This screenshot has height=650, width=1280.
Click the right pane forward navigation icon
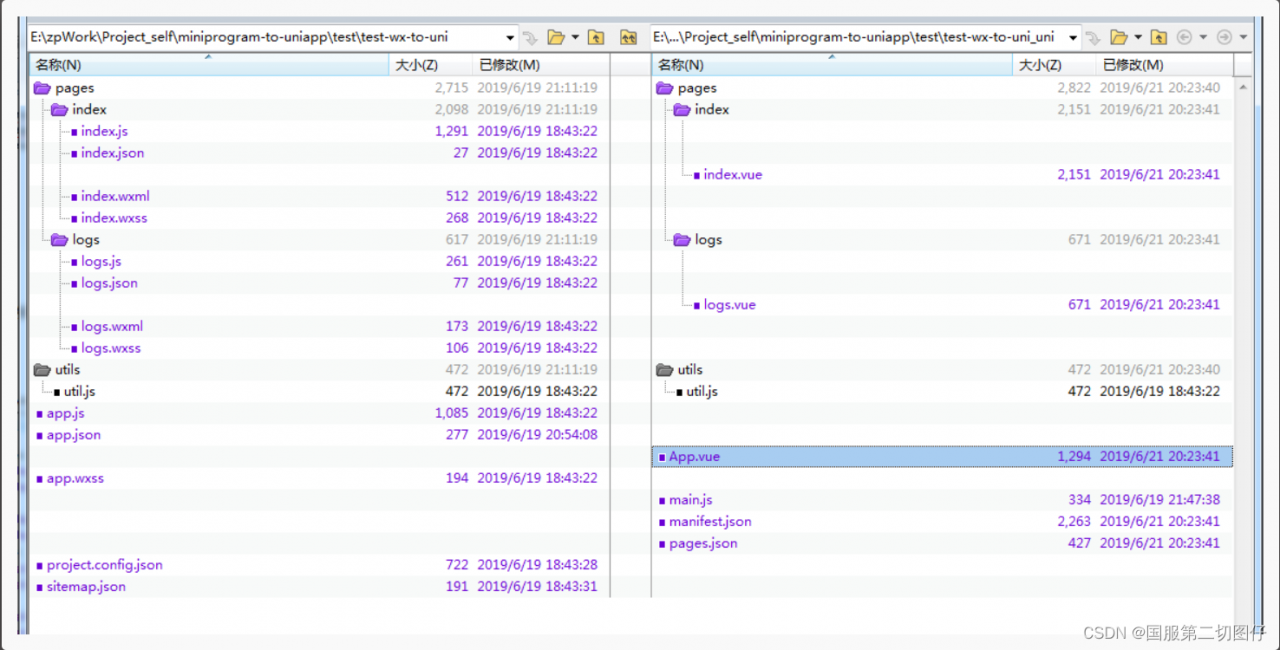1224,37
